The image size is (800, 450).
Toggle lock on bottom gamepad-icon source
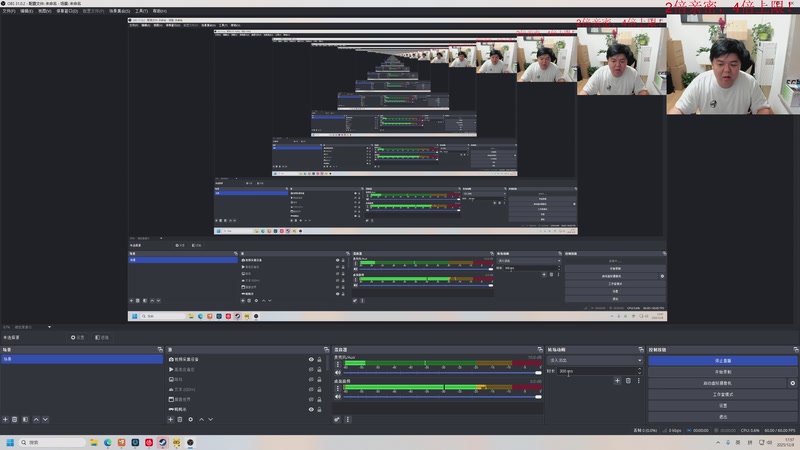[x=319, y=409]
